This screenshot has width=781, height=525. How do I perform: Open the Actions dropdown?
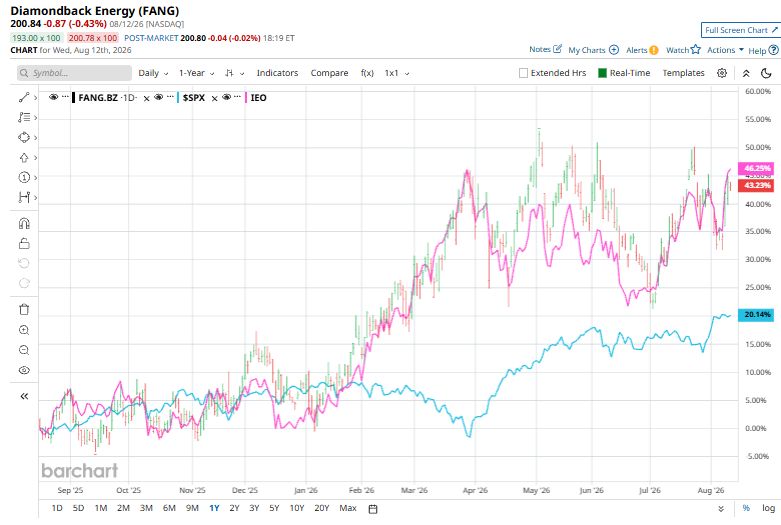click(x=725, y=50)
